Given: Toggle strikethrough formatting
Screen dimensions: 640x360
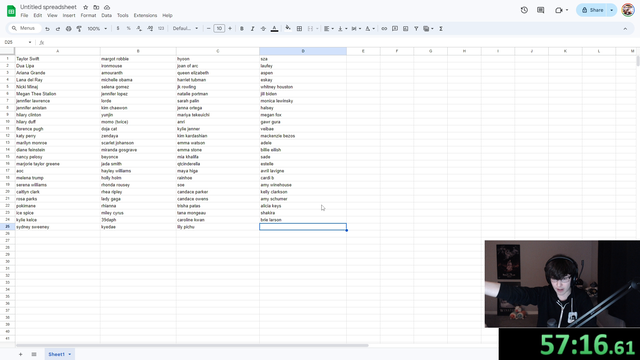Looking at the screenshot, I should (x=263, y=29).
